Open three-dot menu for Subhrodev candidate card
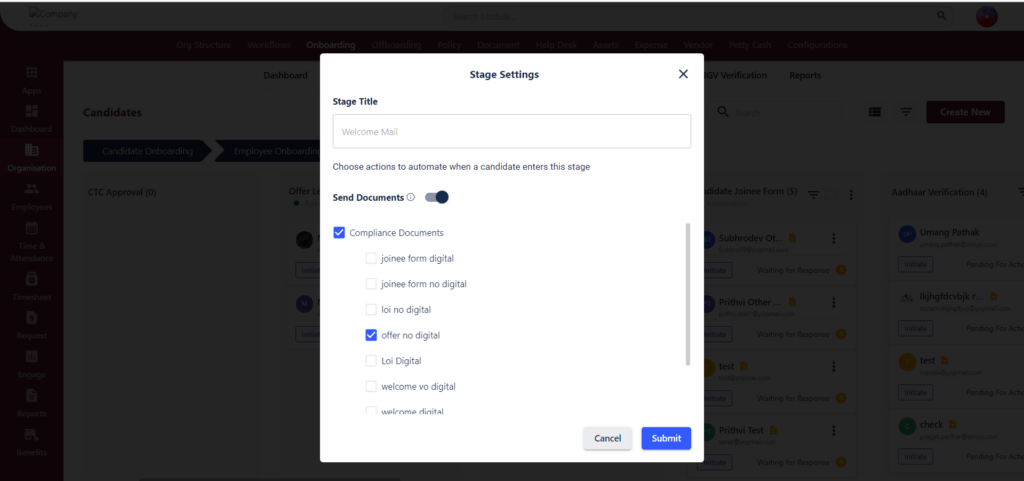The width and height of the screenshot is (1024, 481). click(834, 238)
